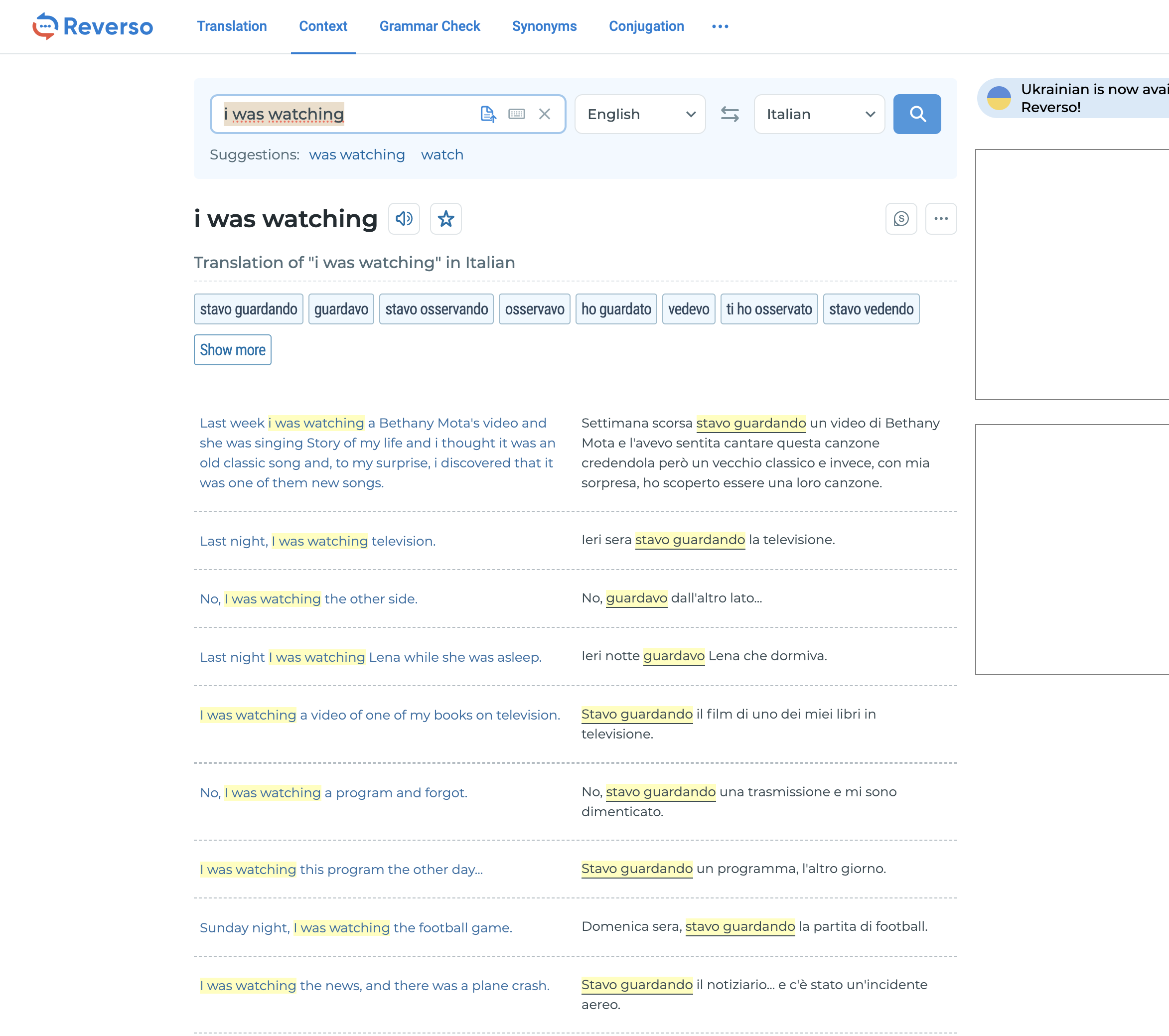Click the blue magnifier search button
Viewport: 1169px width, 1036px height.
(x=917, y=114)
